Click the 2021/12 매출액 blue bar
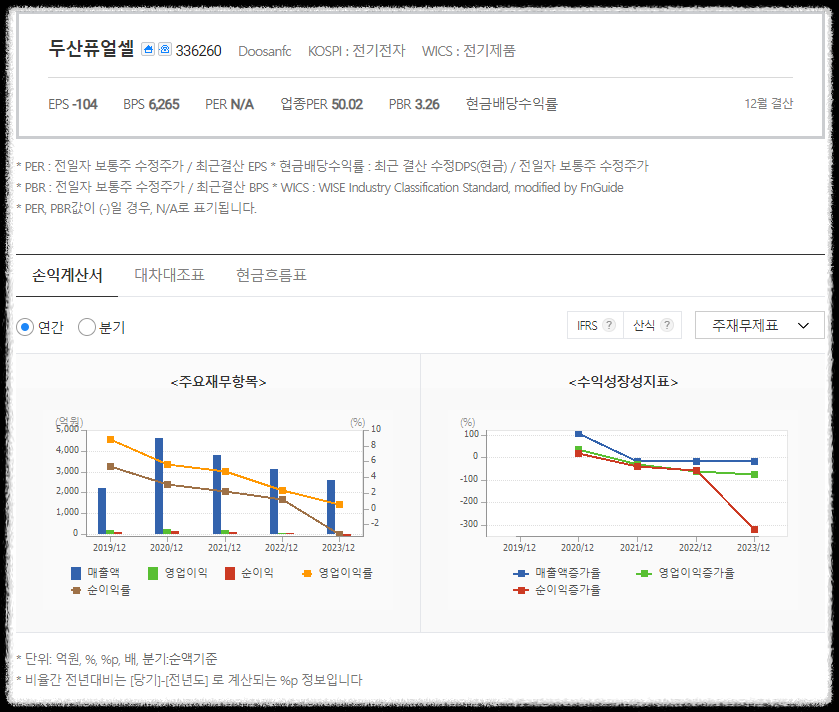The width and height of the screenshot is (839, 712). click(x=217, y=494)
